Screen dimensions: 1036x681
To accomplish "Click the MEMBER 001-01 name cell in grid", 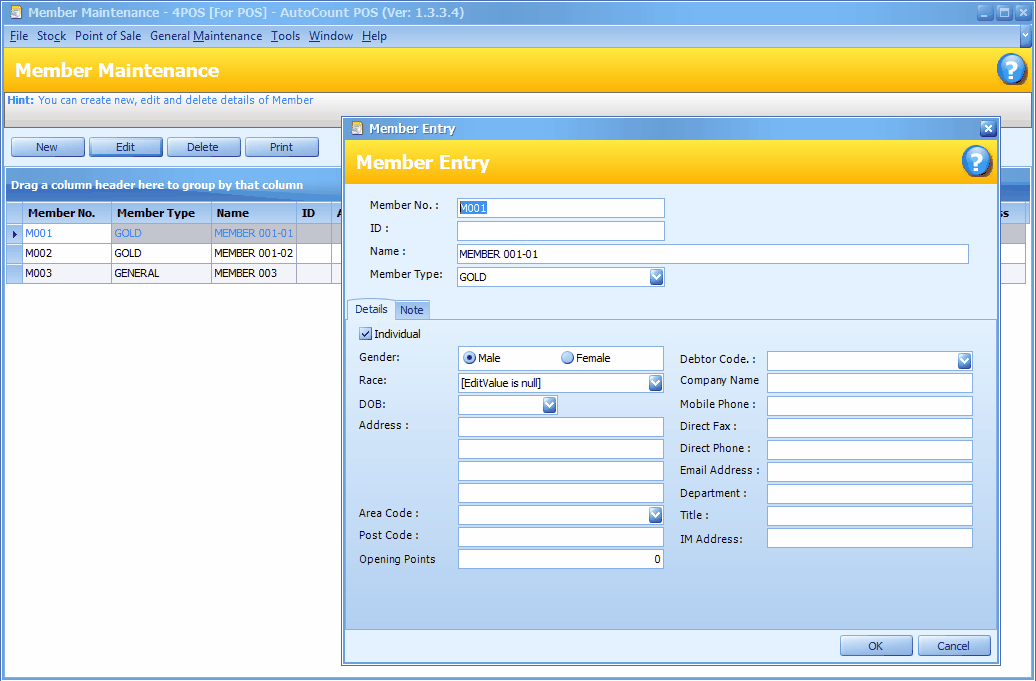I will tap(254, 234).
